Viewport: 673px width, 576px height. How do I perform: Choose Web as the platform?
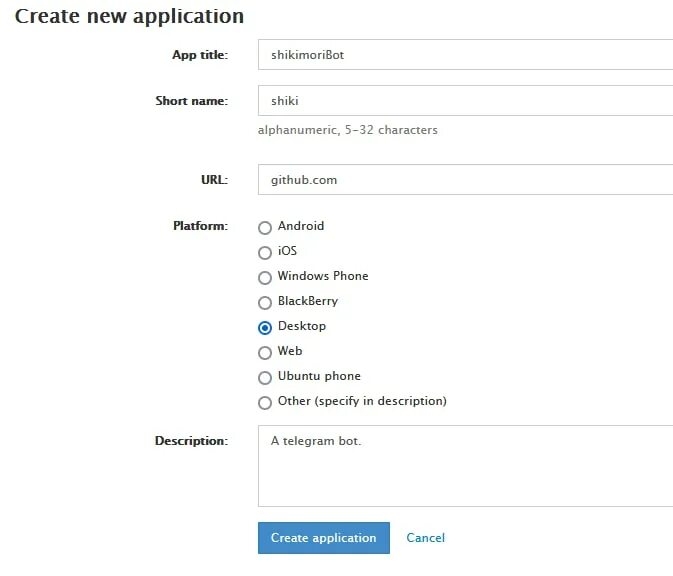(x=265, y=353)
